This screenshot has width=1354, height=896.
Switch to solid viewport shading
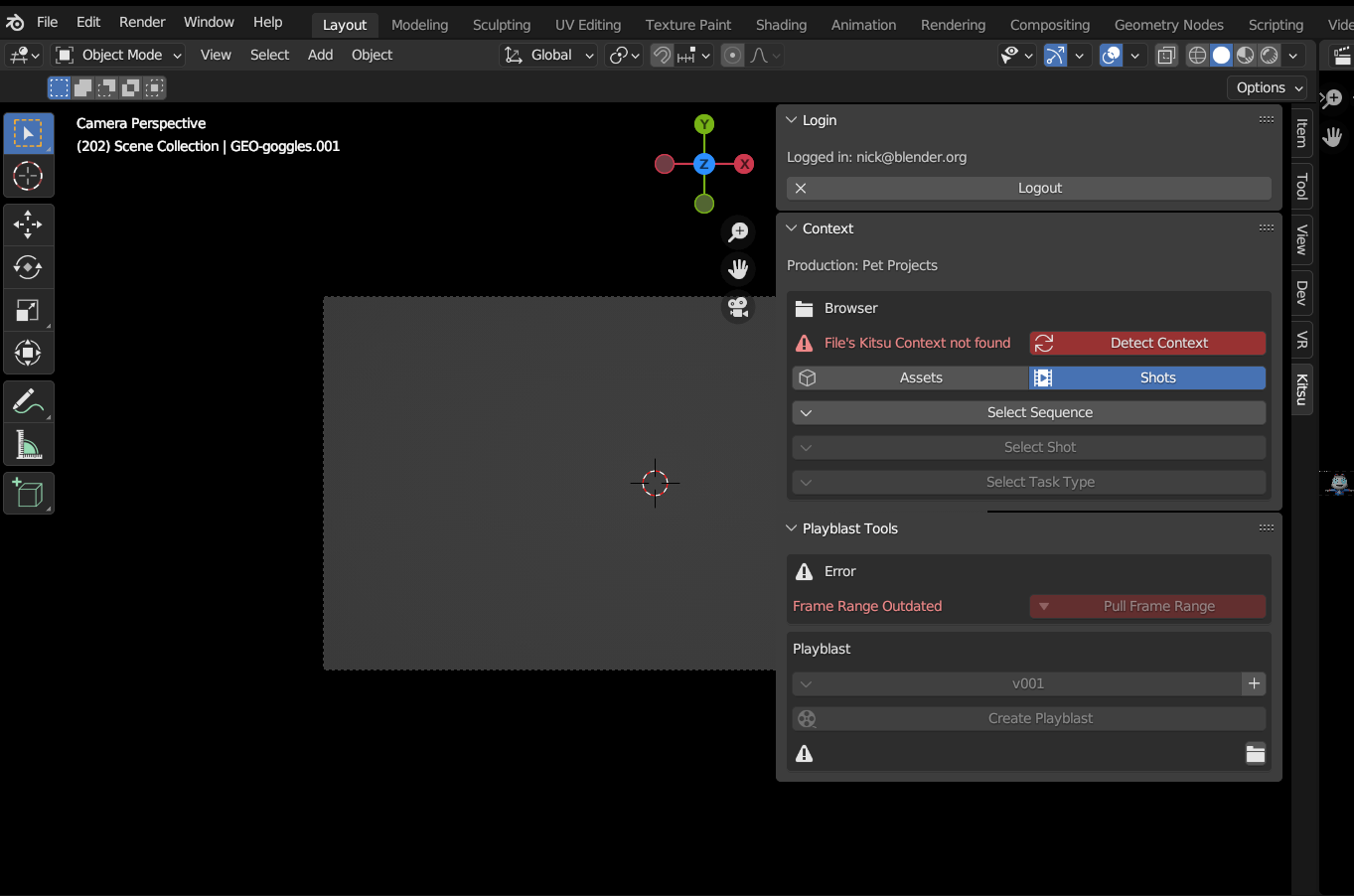coord(1222,56)
